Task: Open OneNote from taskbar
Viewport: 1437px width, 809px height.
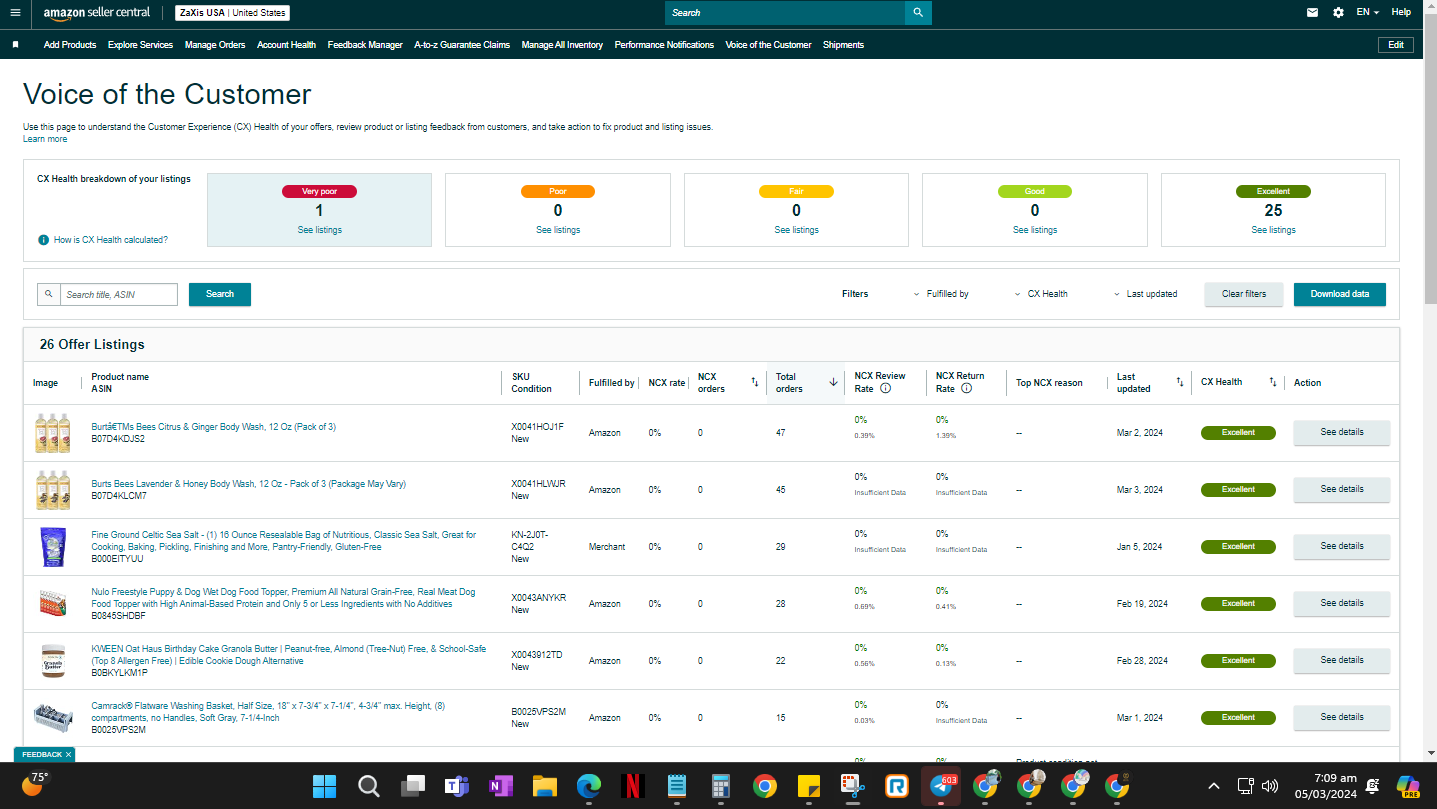Action: (x=501, y=787)
